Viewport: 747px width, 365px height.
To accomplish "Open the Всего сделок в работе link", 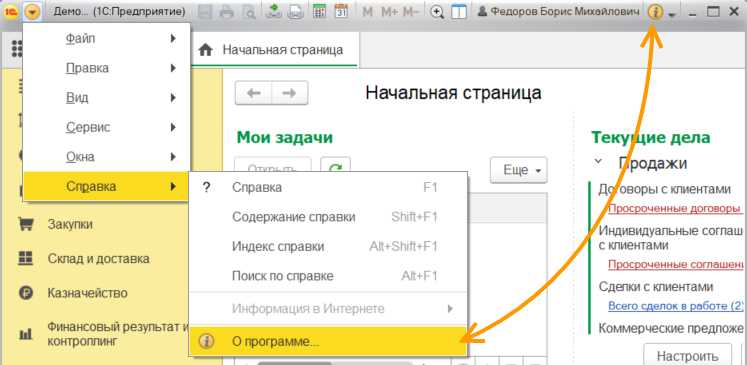I will coord(676,305).
